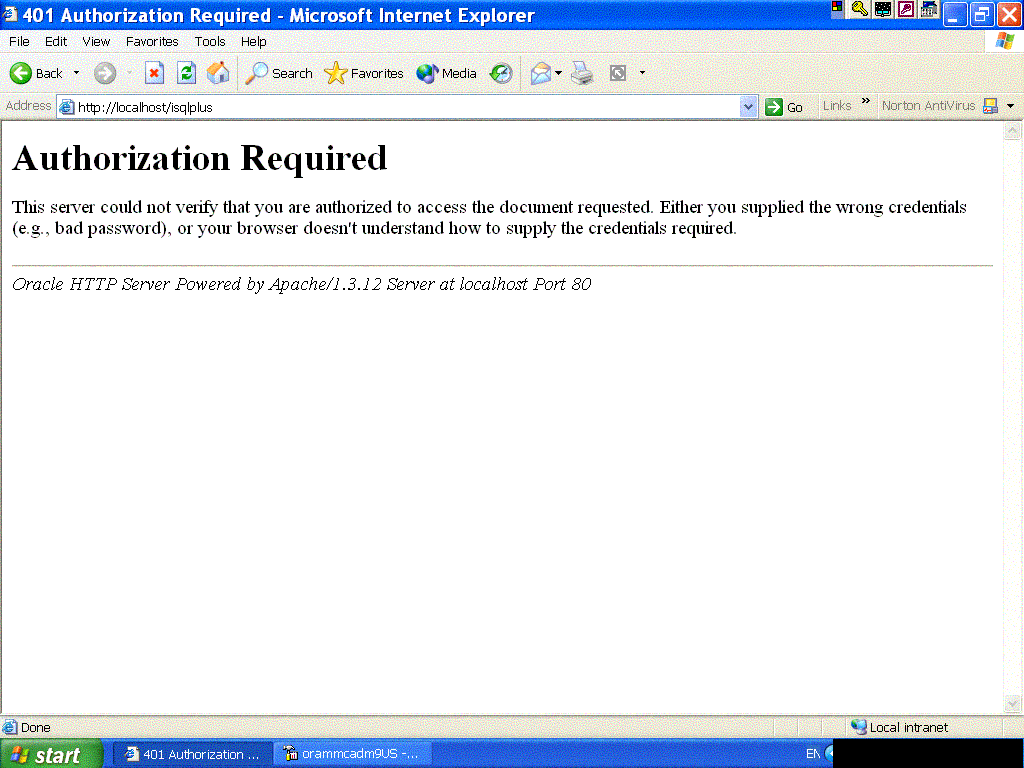The width and height of the screenshot is (1024, 768).
Task: Go to Home page icon
Action: click(x=218, y=73)
